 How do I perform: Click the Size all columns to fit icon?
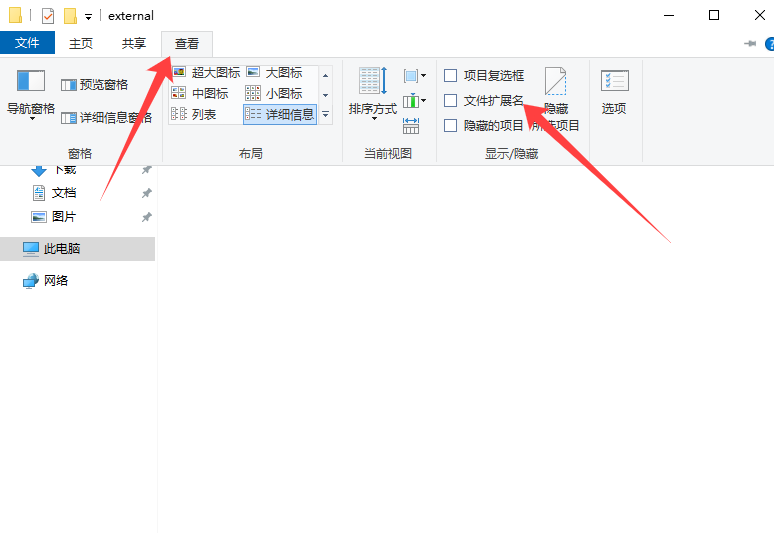click(411, 126)
